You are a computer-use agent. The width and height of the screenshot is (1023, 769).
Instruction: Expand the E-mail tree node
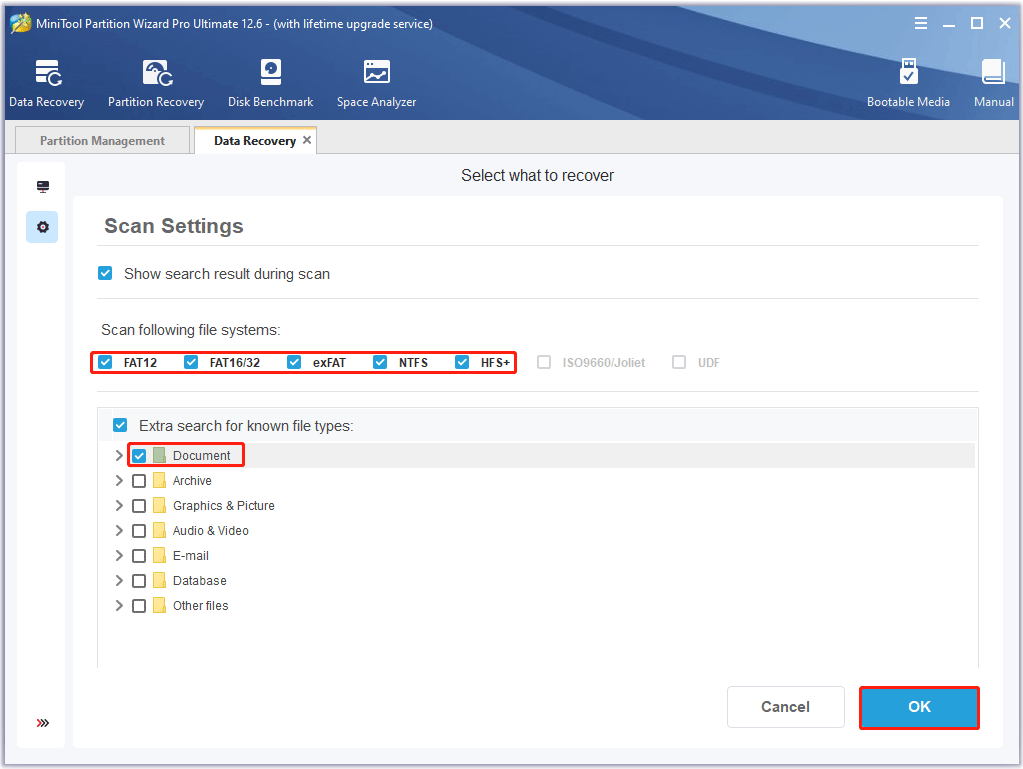119,556
